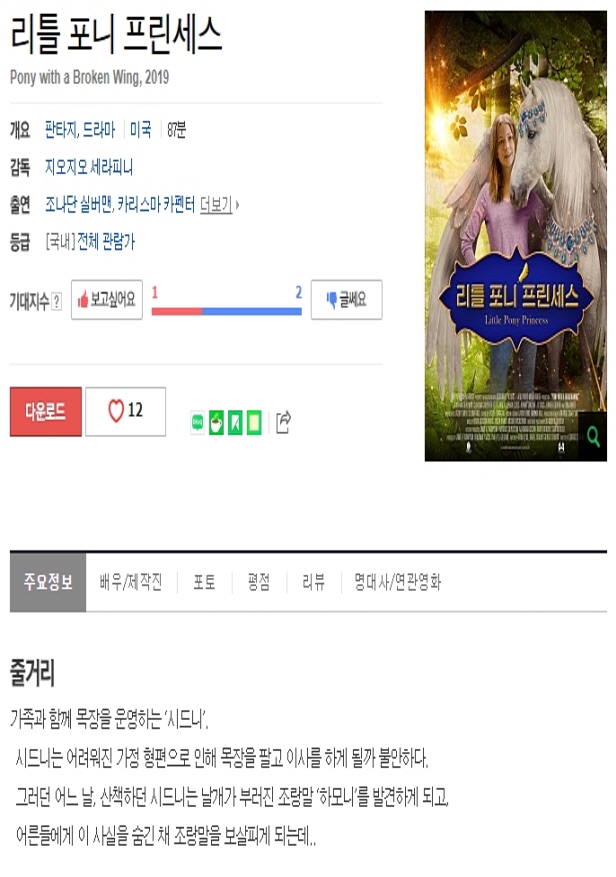Click the green bookmark share icon
This screenshot has height=877, width=616.
tap(235, 423)
